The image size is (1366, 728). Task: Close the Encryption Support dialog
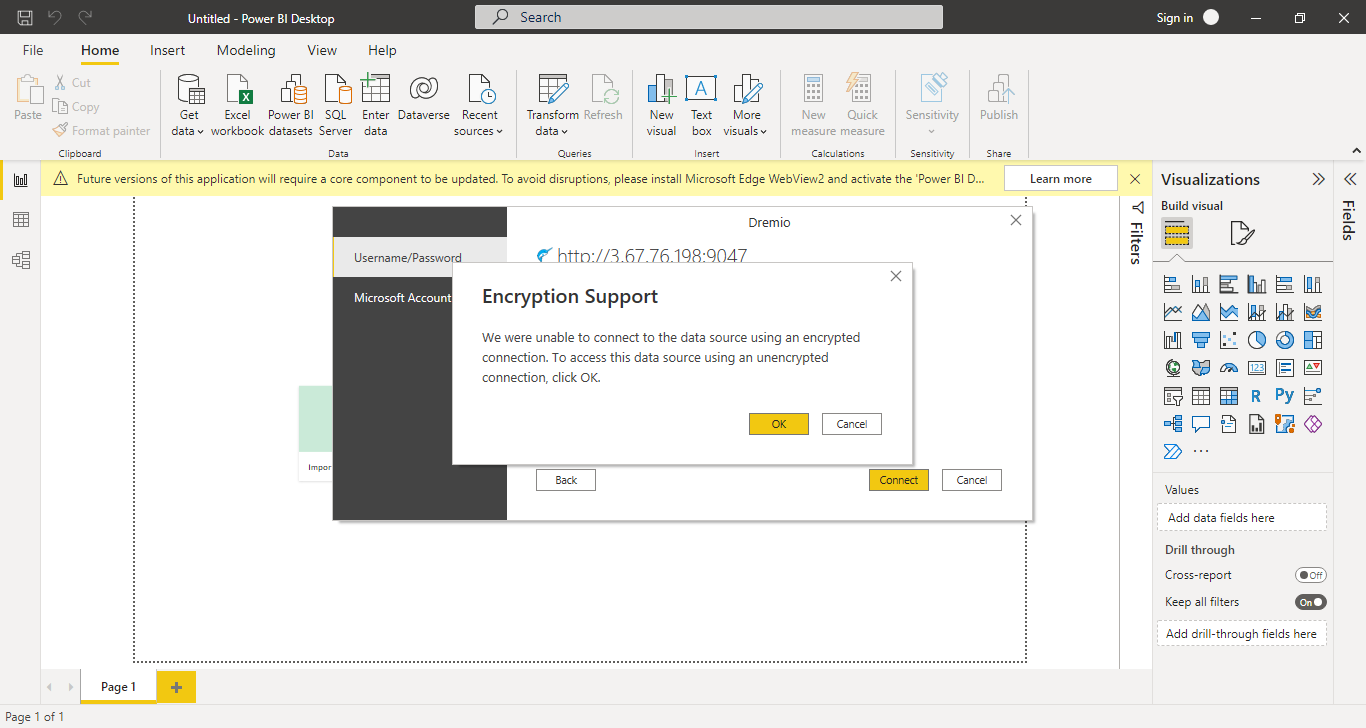[896, 276]
